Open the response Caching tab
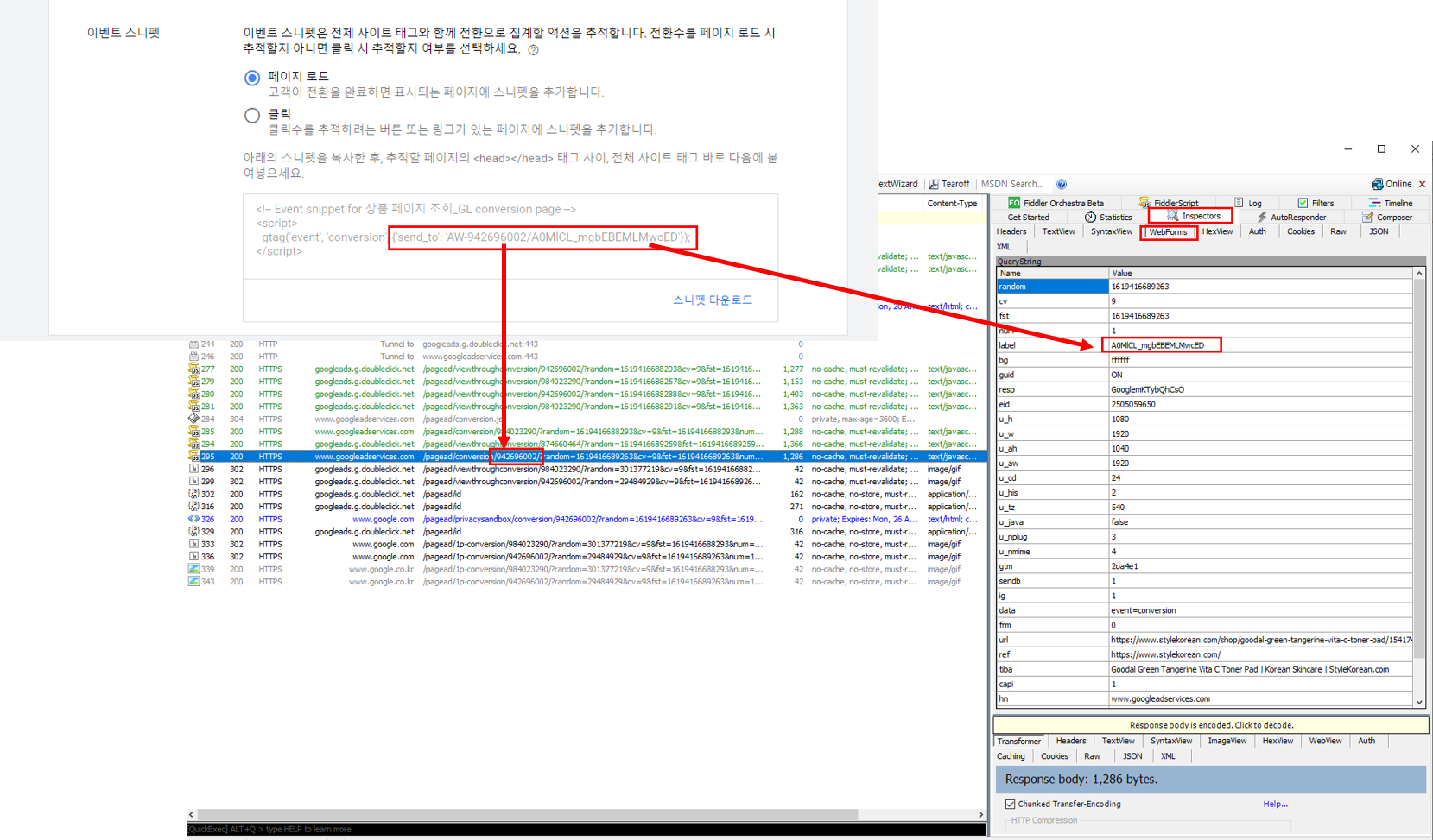 tap(1011, 756)
